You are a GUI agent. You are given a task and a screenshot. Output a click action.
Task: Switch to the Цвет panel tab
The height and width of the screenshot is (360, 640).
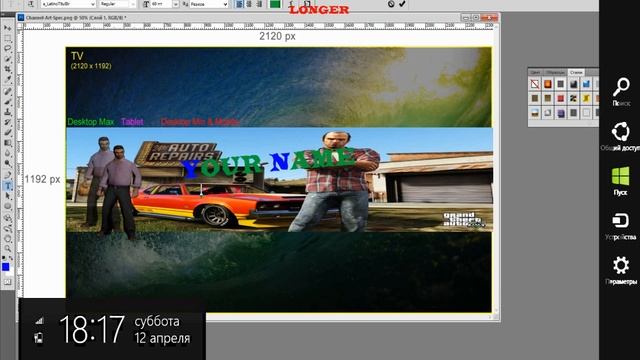(x=535, y=72)
